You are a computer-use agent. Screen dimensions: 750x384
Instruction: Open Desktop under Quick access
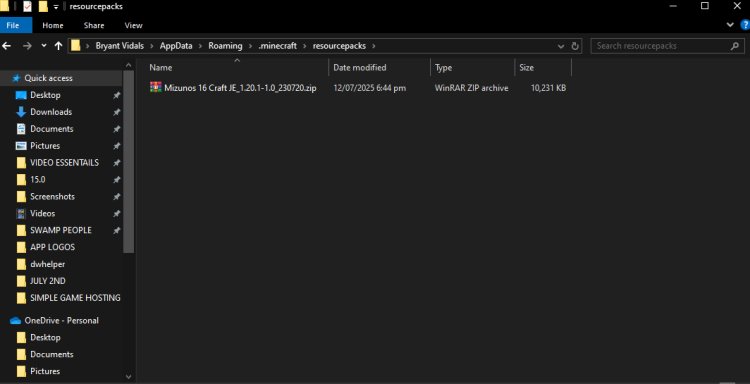point(45,95)
